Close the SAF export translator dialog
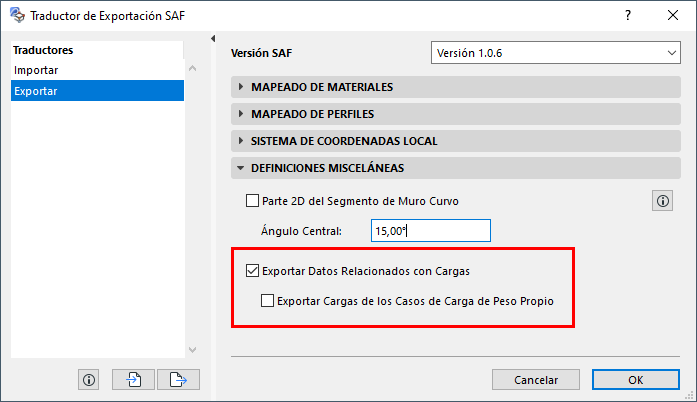Screen dimensions: 697x402 click(673, 16)
